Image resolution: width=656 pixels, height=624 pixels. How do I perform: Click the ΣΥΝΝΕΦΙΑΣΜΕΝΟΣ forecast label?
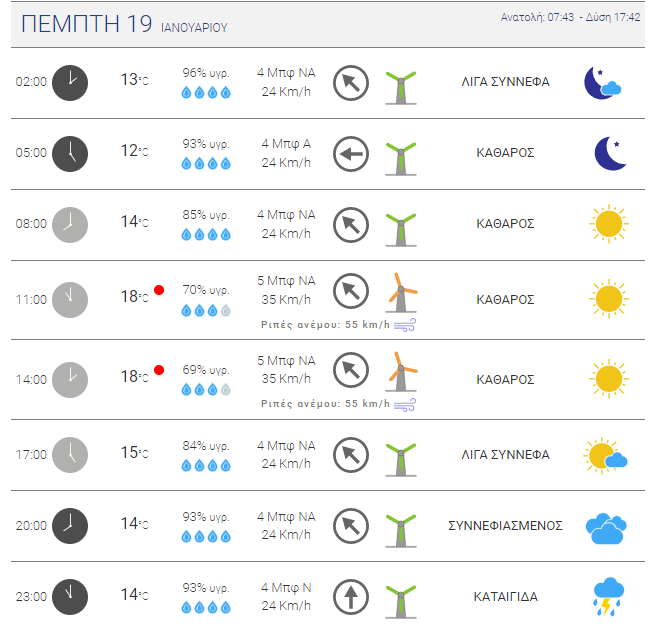pyautogui.click(x=505, y=526)
